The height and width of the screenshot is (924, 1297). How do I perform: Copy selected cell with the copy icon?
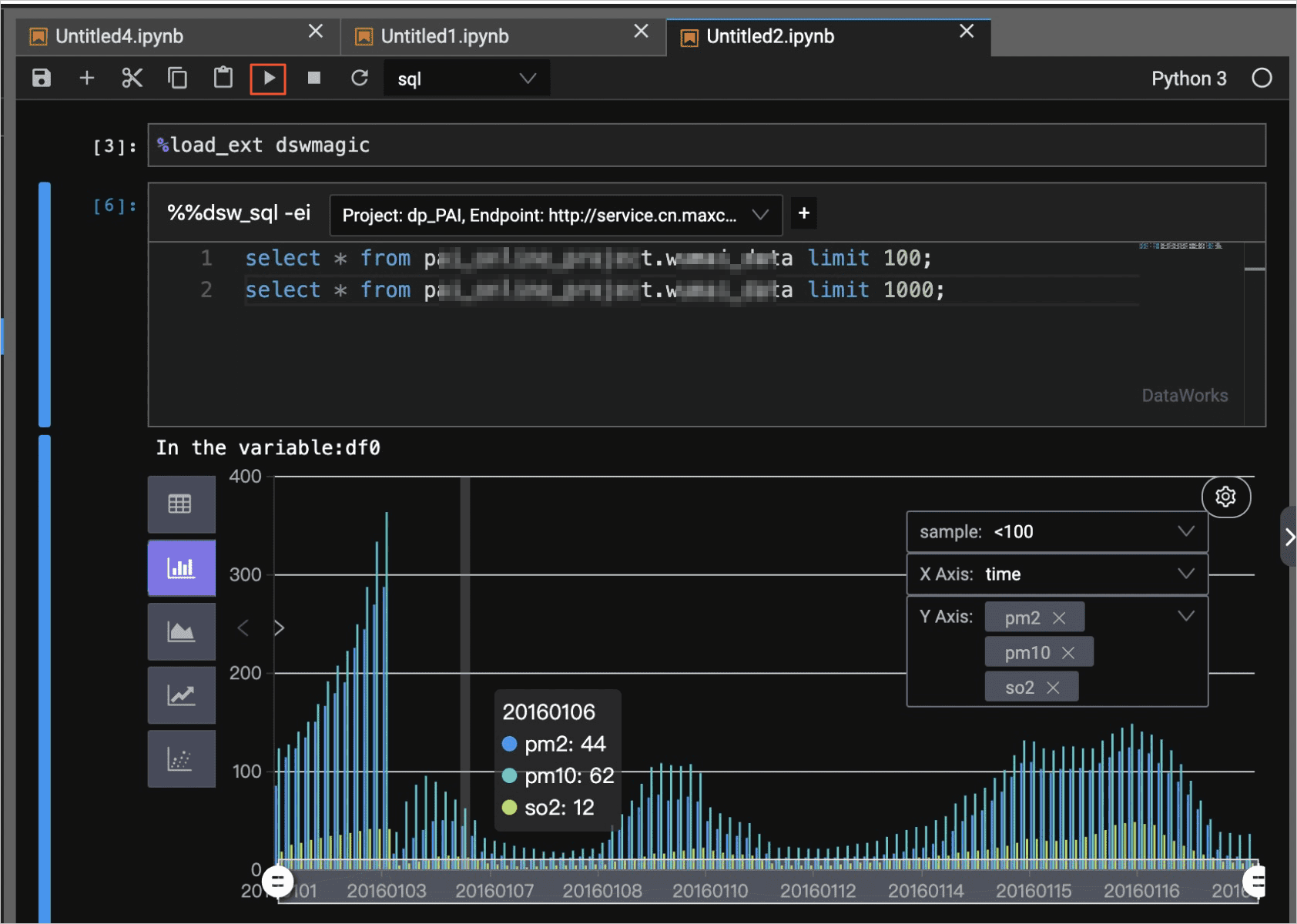[178, 79]
